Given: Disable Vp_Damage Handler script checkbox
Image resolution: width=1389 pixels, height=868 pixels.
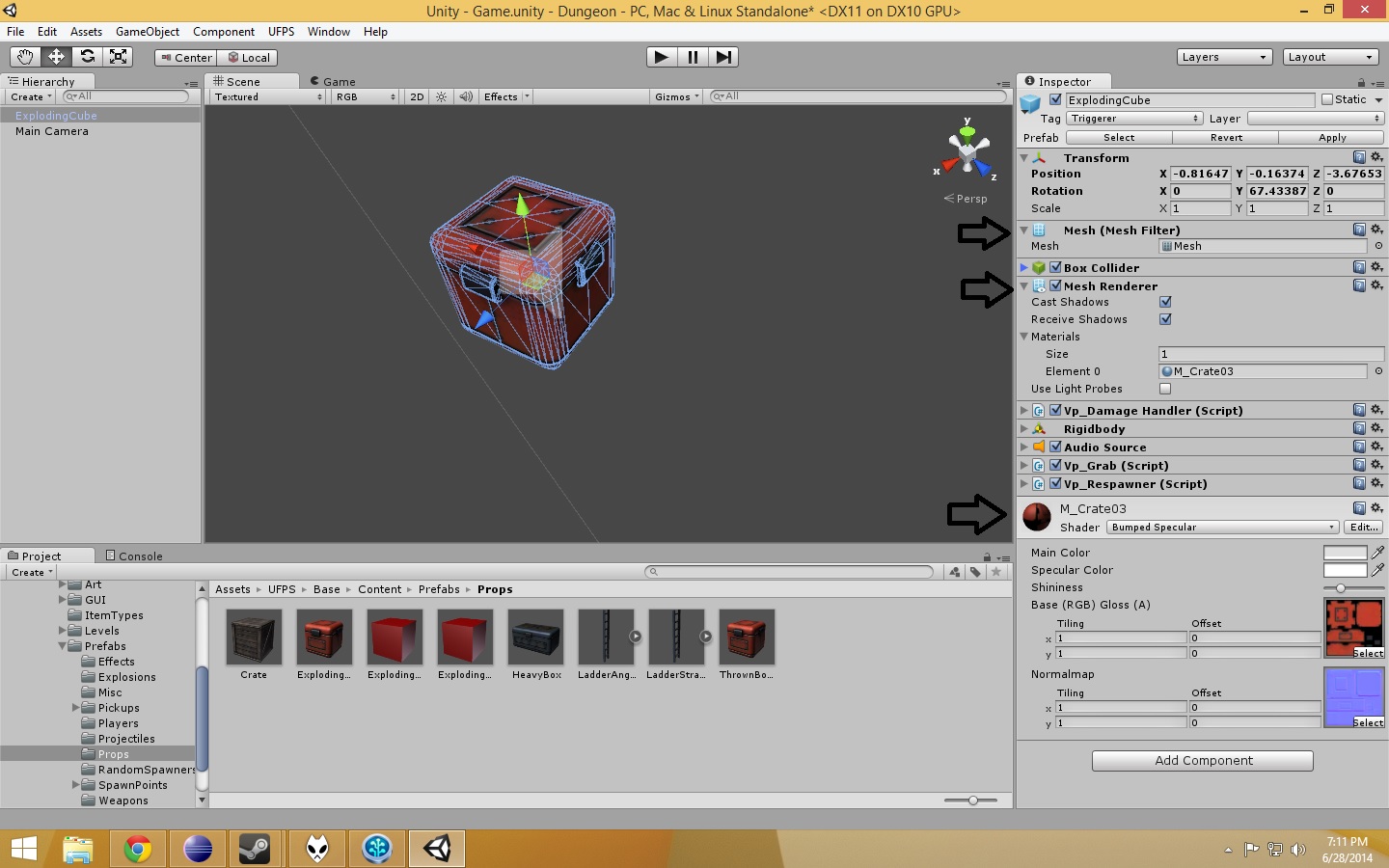Looking at the screenshot, I should [x=1055, y=410].
